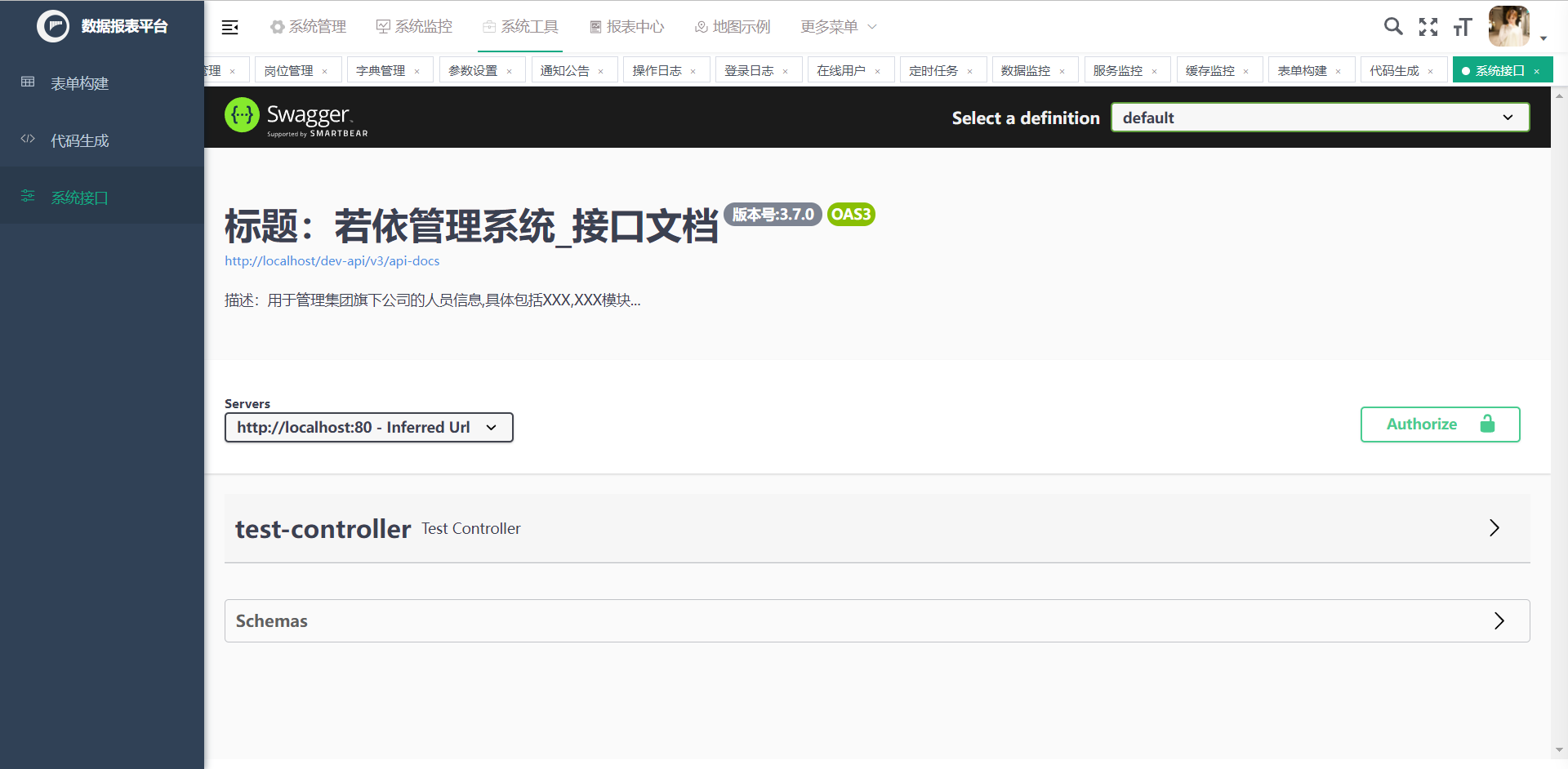This screenshot has width=1568, height=769.
Task: Select the 表单构建 icon in the sidebar
Action: click(x=28, y=82)
